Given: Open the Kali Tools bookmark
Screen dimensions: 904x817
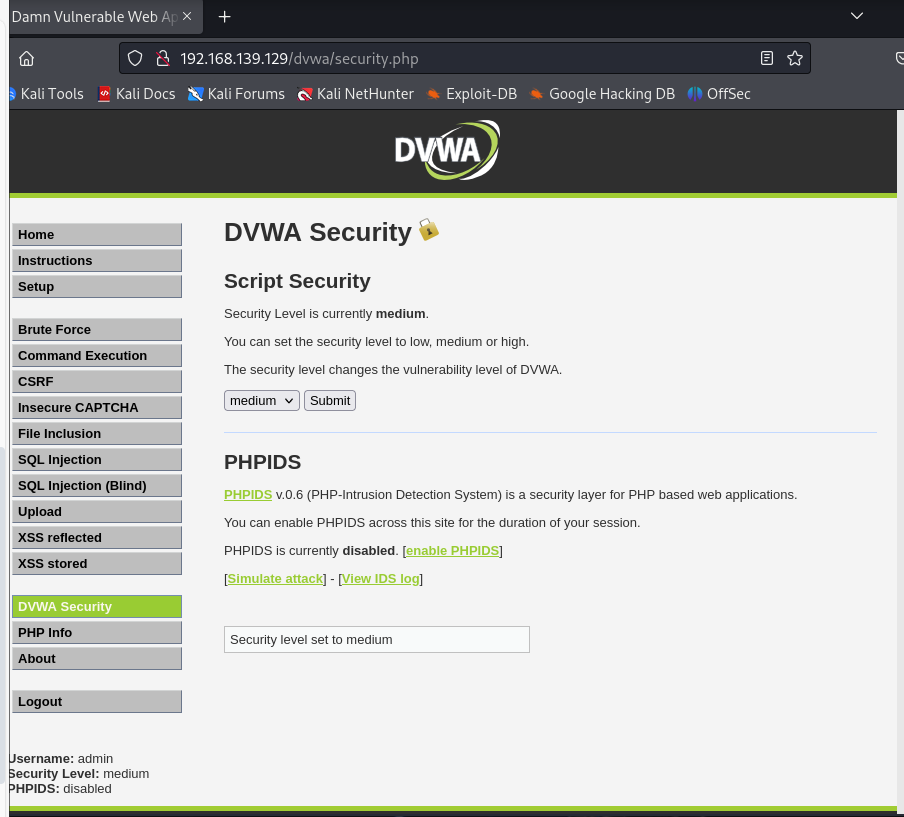Looking at the screenshot, I should pos(47,93).
